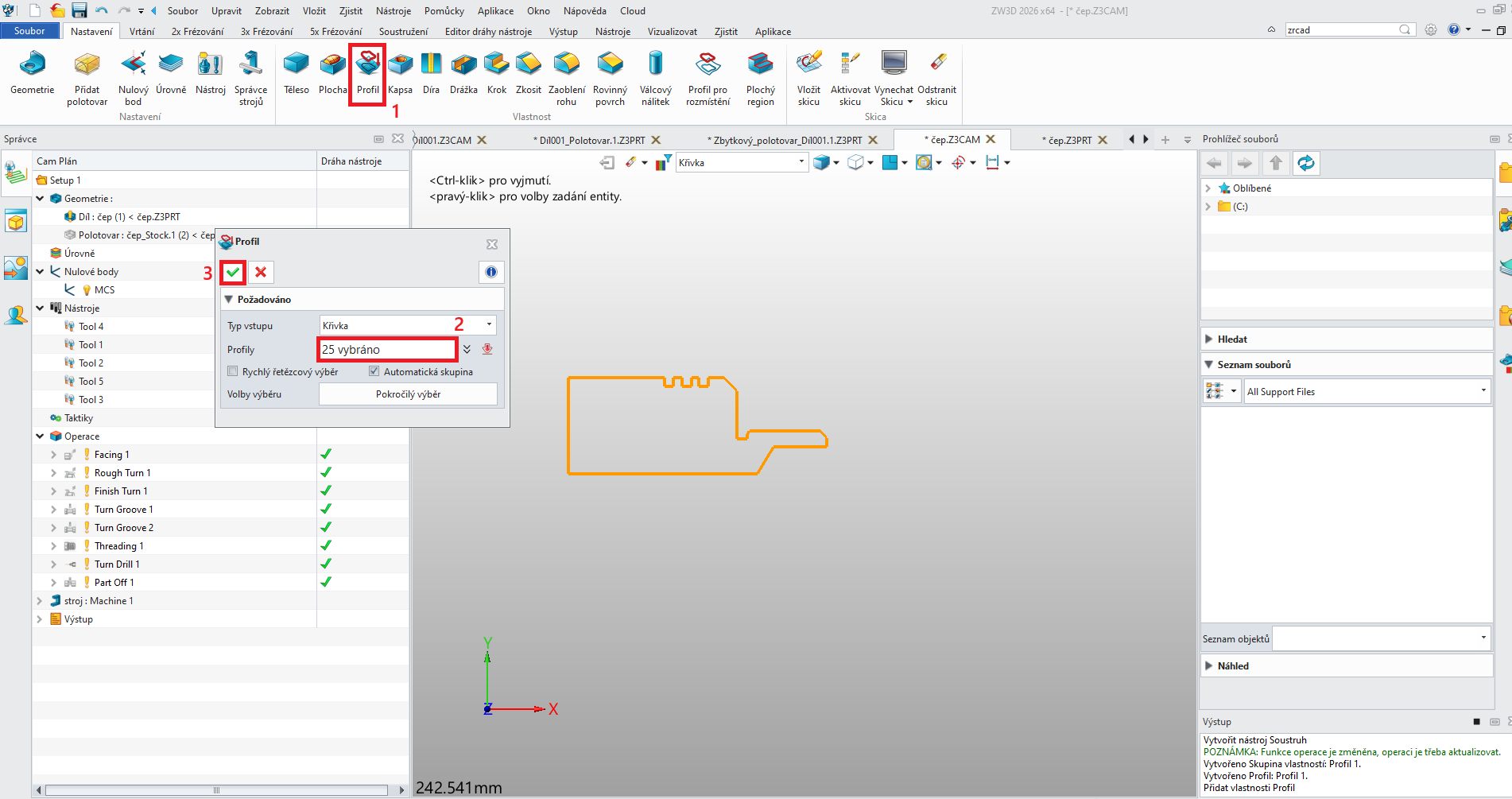Image resolution: width=1512 pixels, height=799 pixels.
Task: Collapse the Požadováno section
Action: [x=229, y=300]
